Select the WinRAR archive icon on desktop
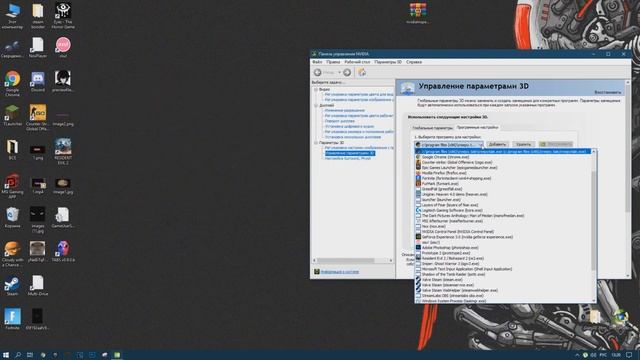 418,13
